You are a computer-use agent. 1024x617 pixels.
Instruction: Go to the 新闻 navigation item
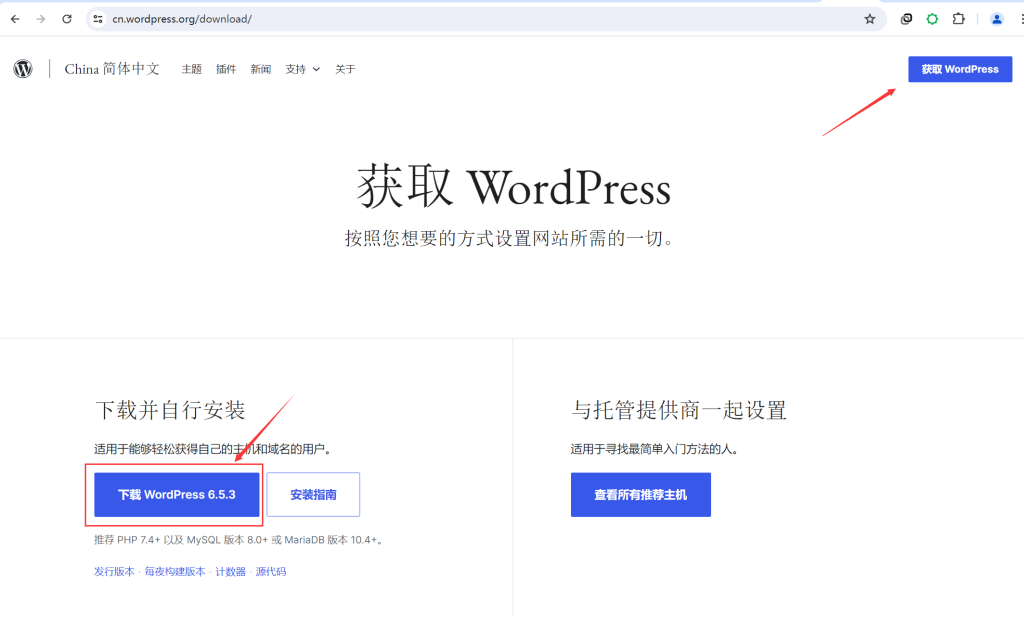pyautogui.click(x=260, y=69)
